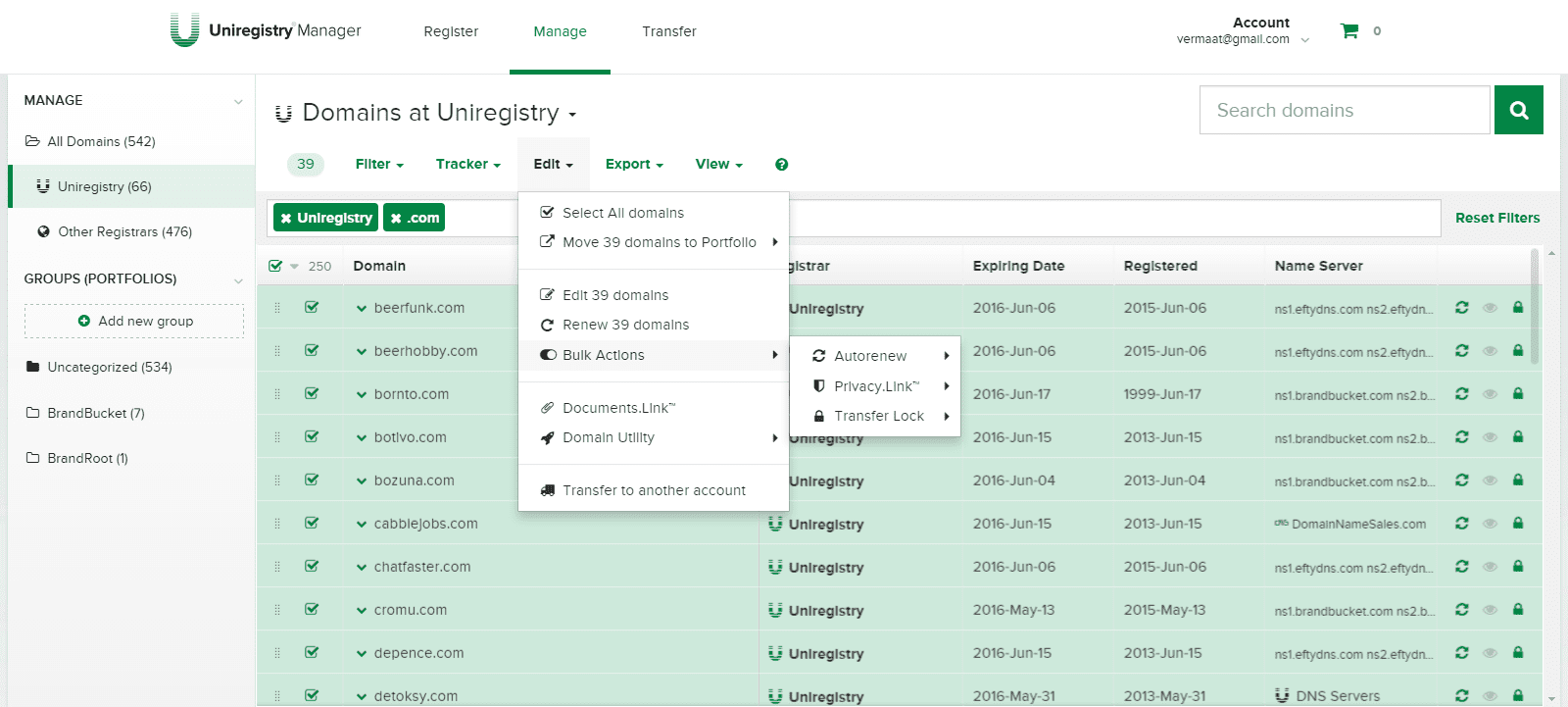Uncheck the botivo.com checkbox
Viewport: 1568px width, 707px height.
[312, 436]
